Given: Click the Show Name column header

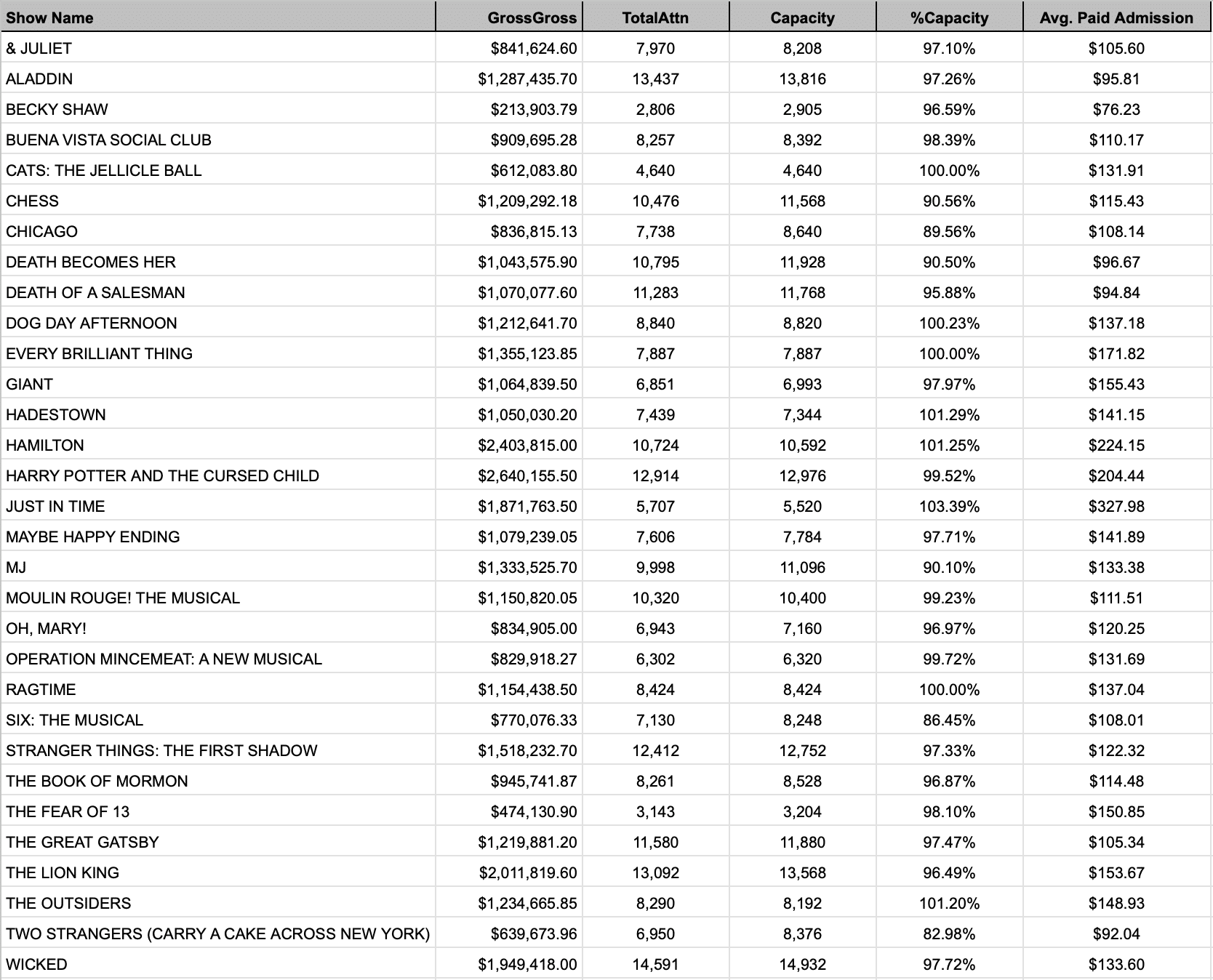Looking at the screenshot, I should pyautogui.click(x=49, y=18).
